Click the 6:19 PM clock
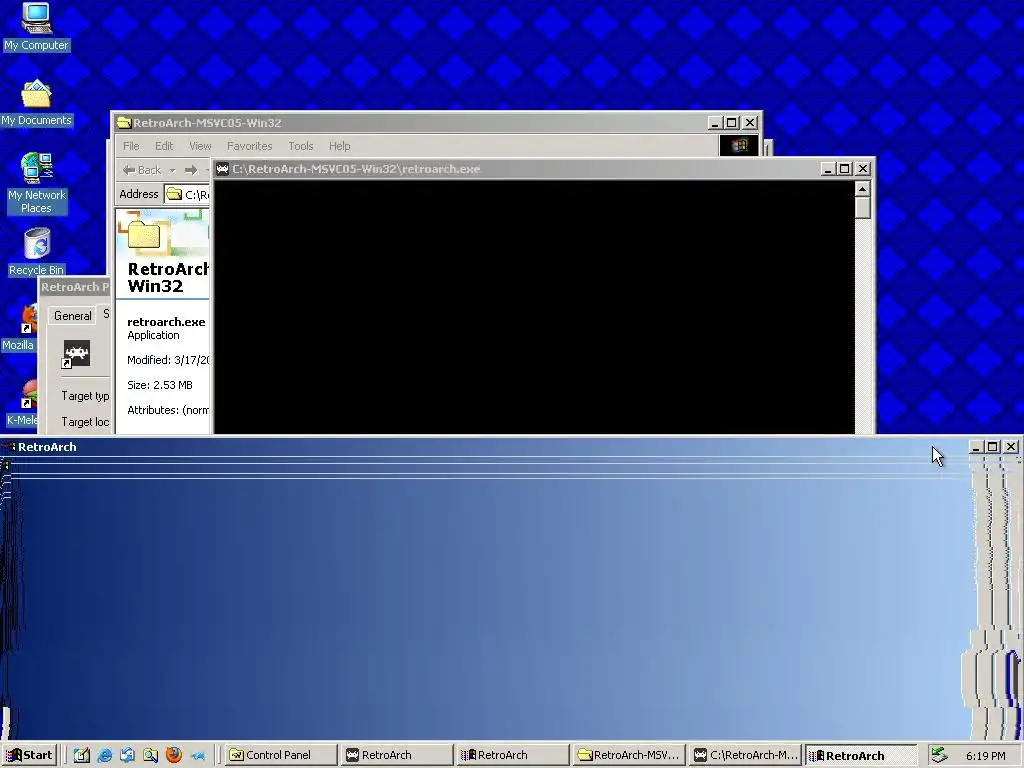Viewport: 1024px width, 768px height. pyautogui.click(x=985, y=756)
